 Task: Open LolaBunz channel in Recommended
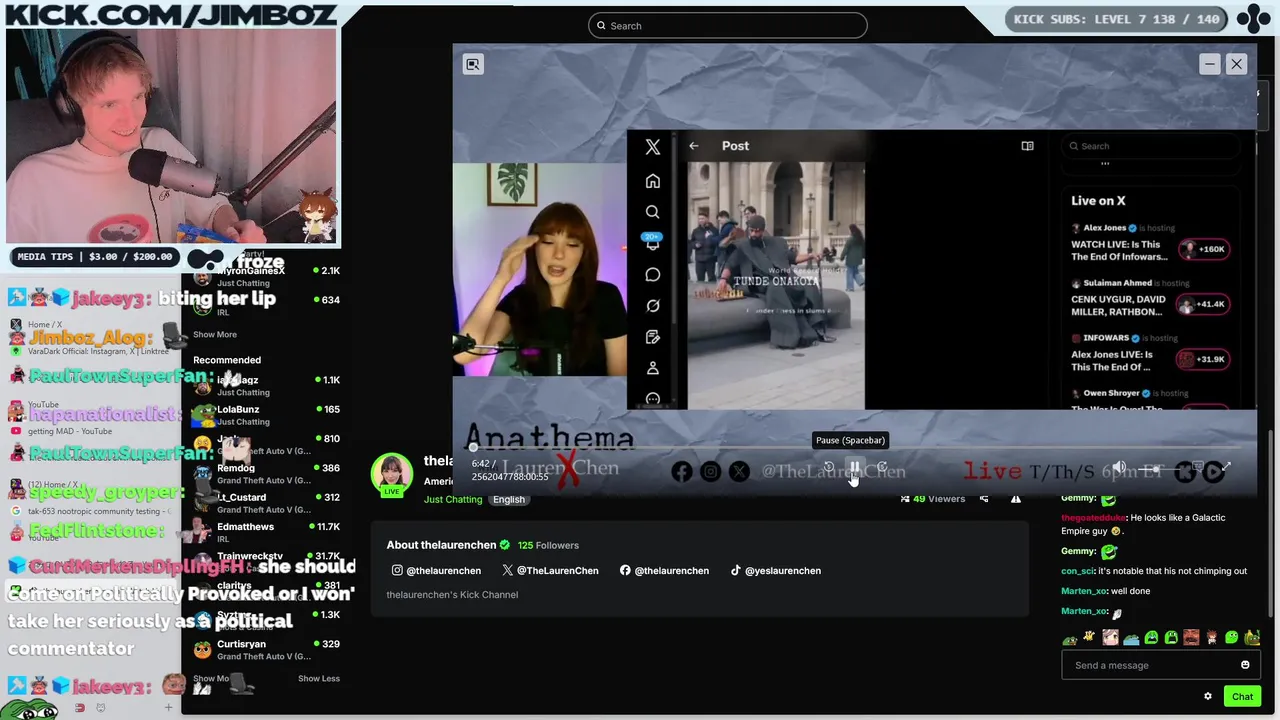[266, 415]
